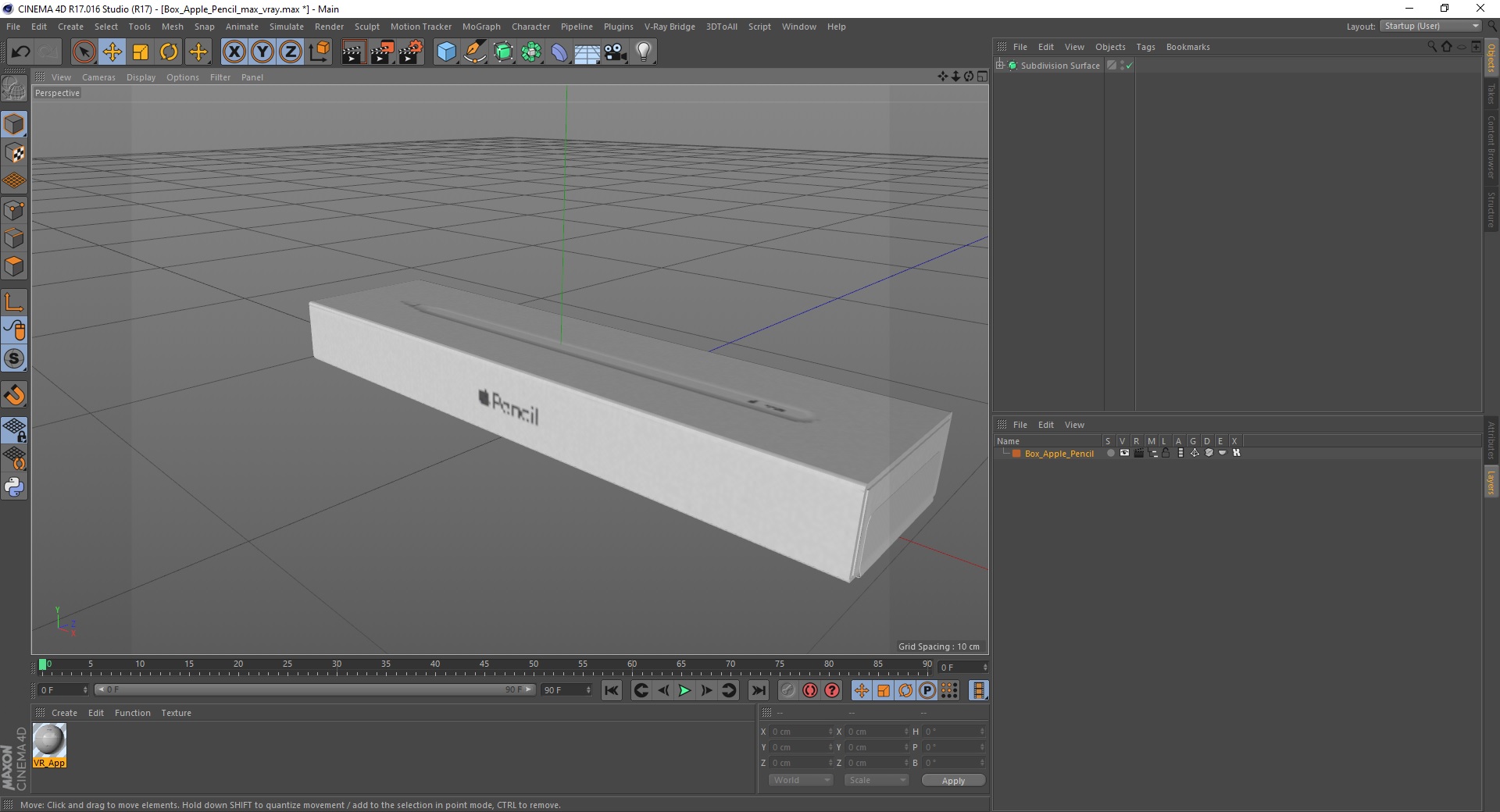Toggle Subdivision Surface enable checkmark
Screen dimensions: 1500x812
(1129, 66)
